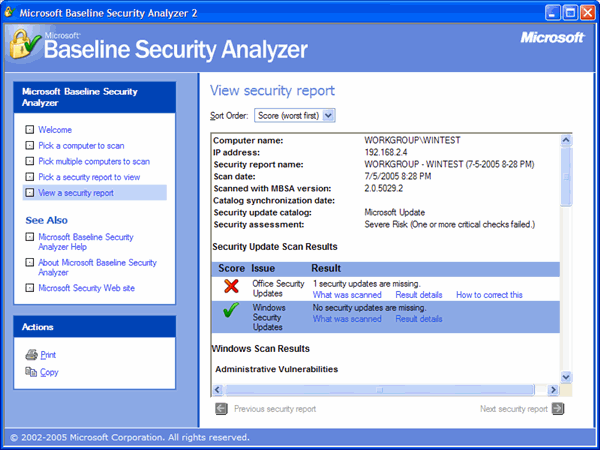Click the horizontal scrollbar thumb
Screen dimensions: 600x450
tap(379, 390)
